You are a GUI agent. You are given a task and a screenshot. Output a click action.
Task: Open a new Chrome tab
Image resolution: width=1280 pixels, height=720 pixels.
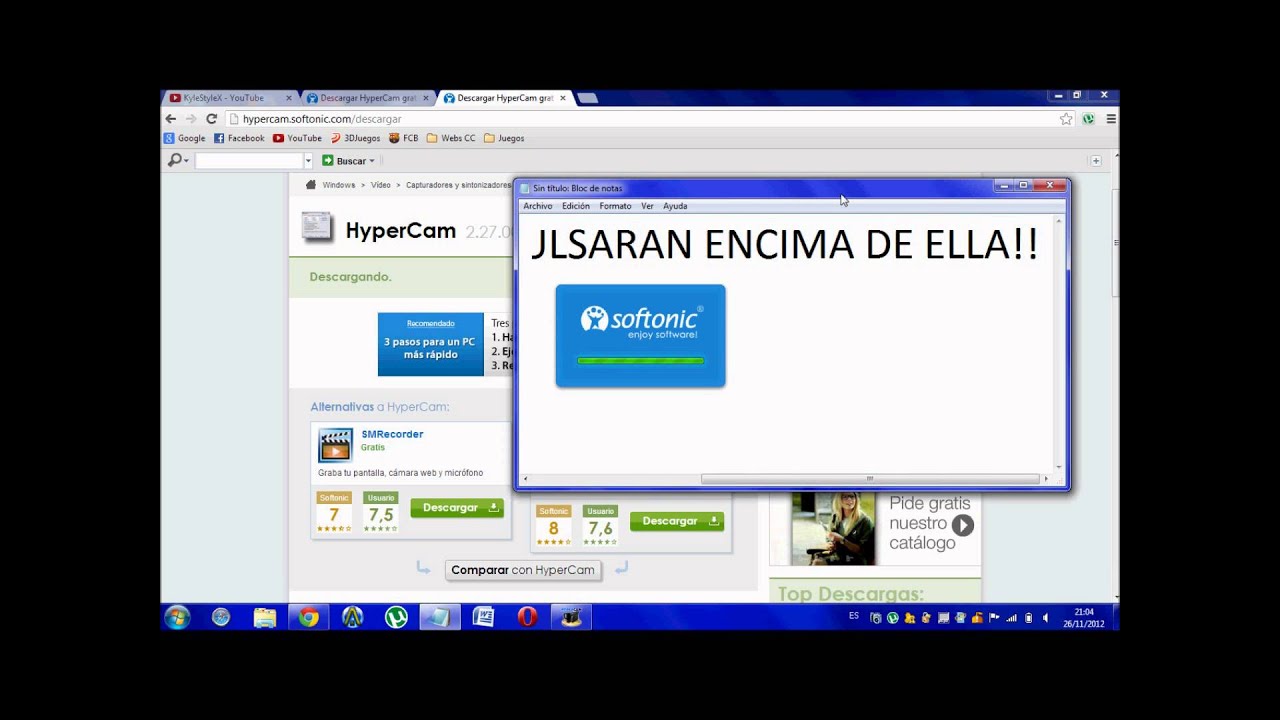pyautogui.click(x=588, y=98)
